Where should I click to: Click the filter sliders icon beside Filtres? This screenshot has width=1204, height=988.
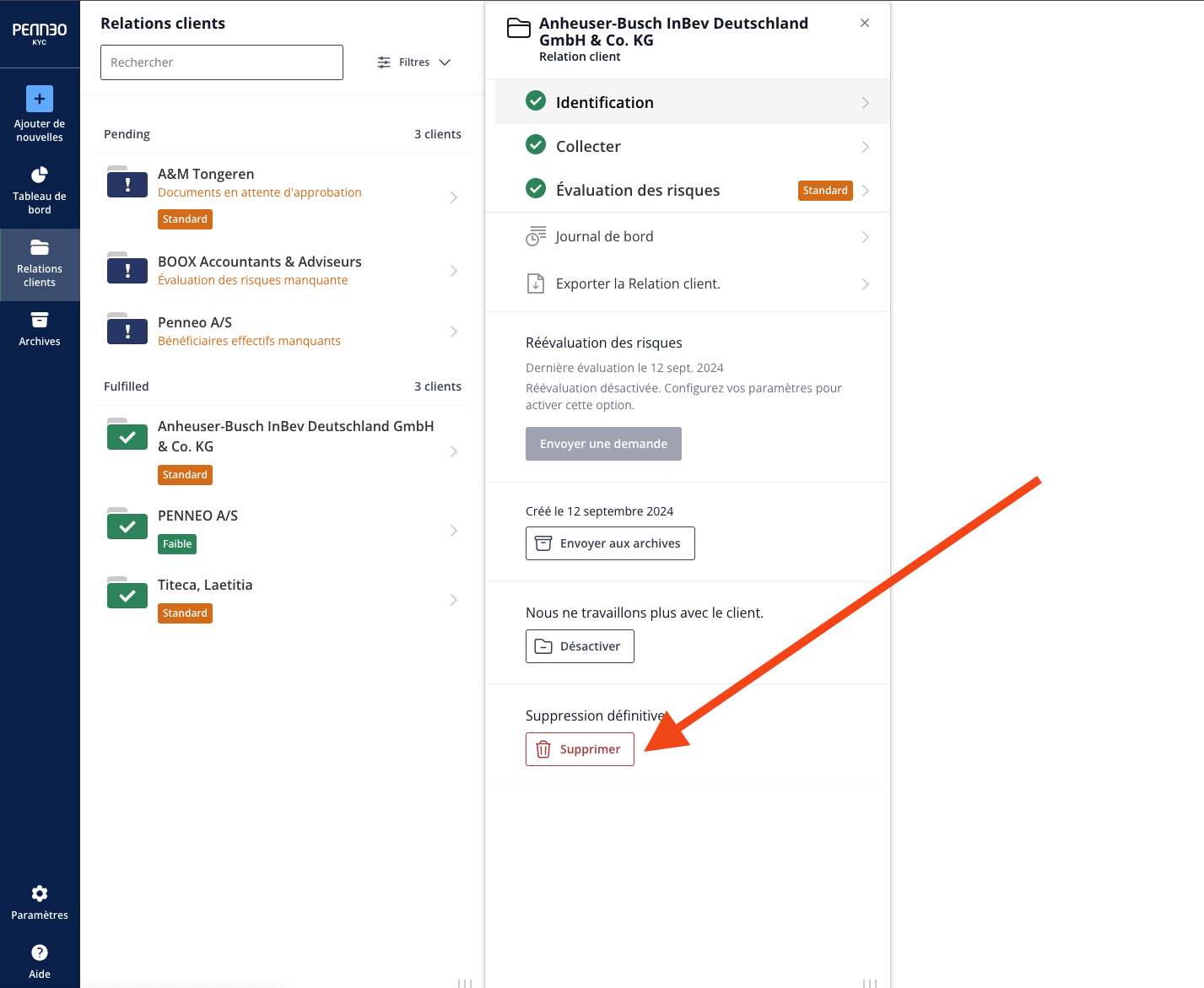pos(384,62)
